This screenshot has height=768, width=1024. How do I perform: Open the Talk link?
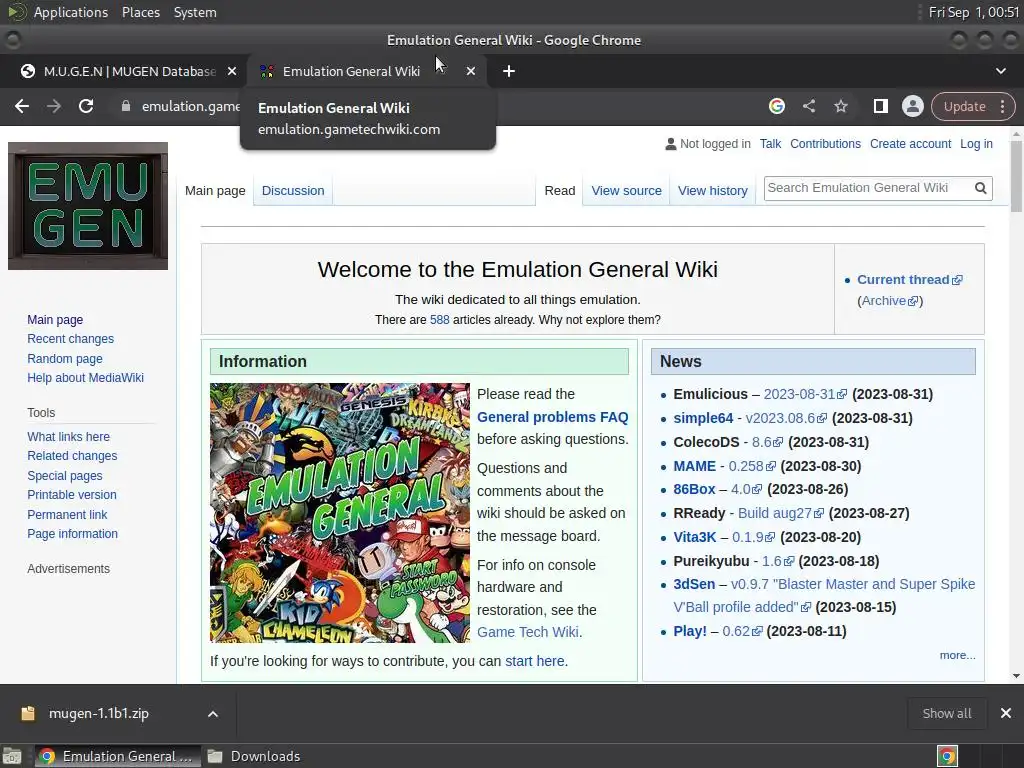770,144
